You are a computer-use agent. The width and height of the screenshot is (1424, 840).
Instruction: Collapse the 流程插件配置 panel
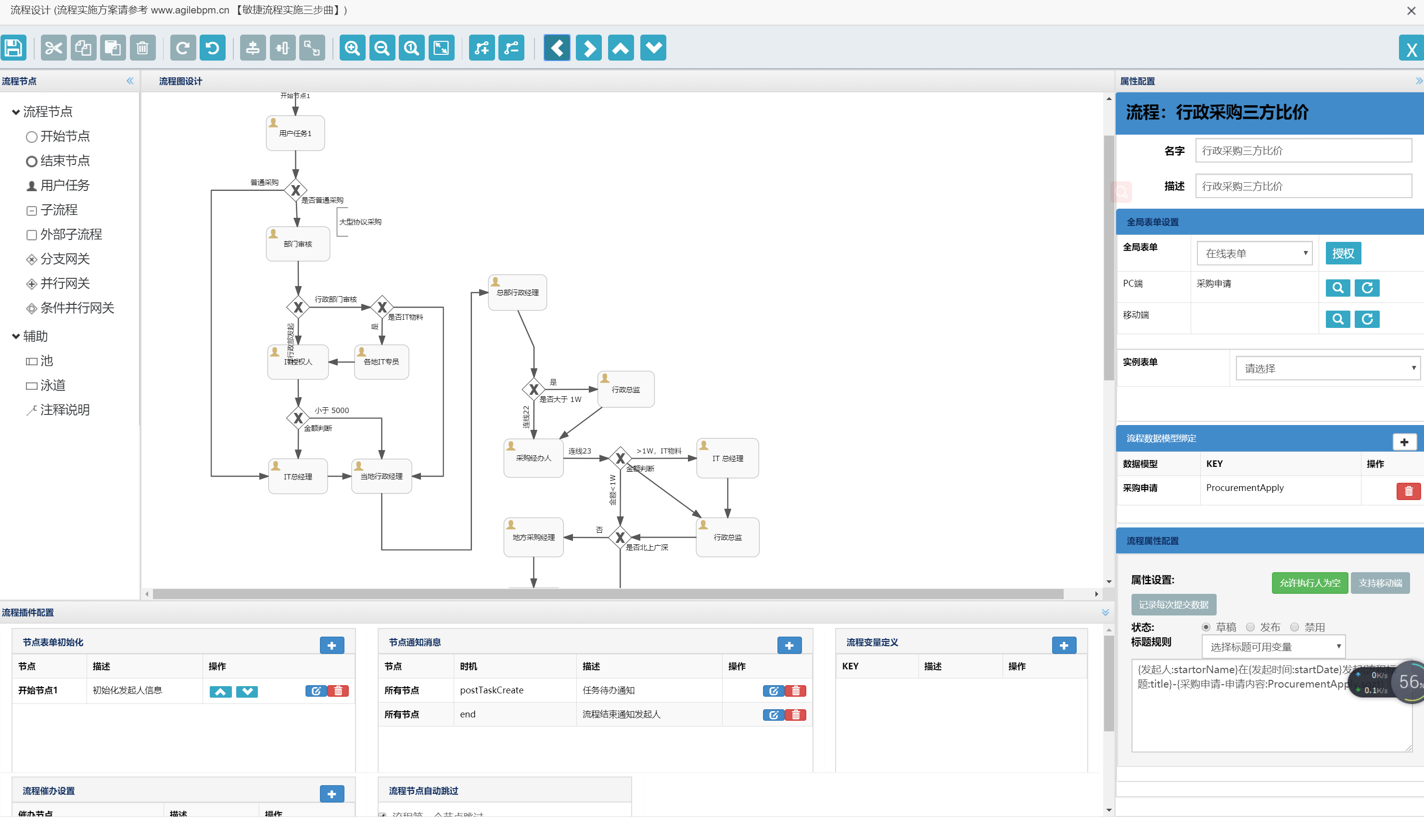click(x=1105, y=613)
